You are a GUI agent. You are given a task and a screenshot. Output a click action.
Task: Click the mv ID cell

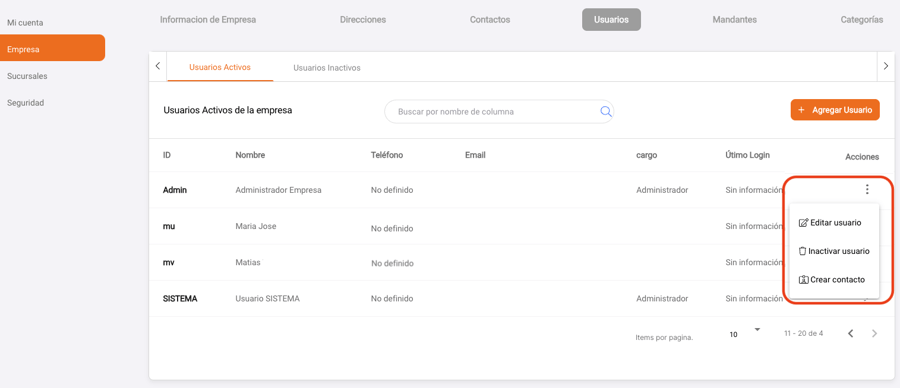(x=169, y=262)
